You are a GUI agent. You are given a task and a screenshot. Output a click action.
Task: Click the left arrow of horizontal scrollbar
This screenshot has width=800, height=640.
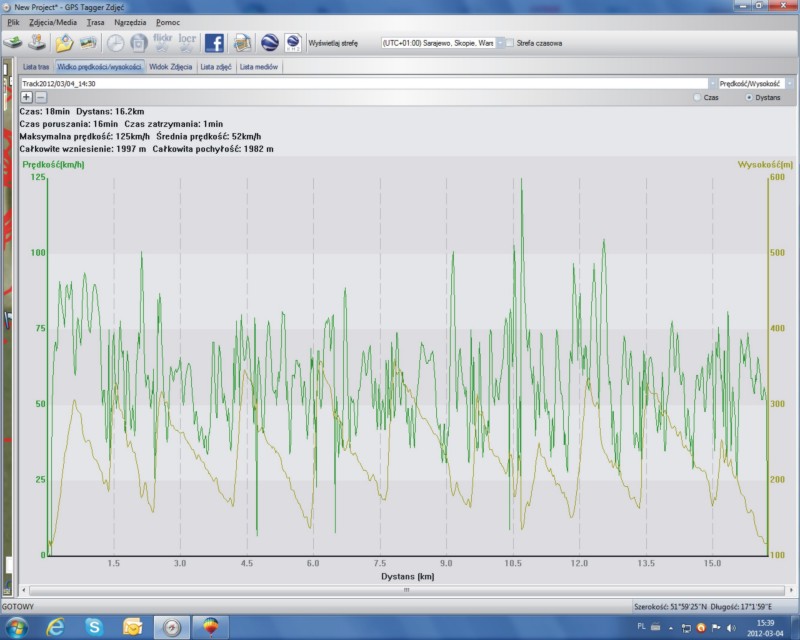pyautogui.click(x=23, y=590)
